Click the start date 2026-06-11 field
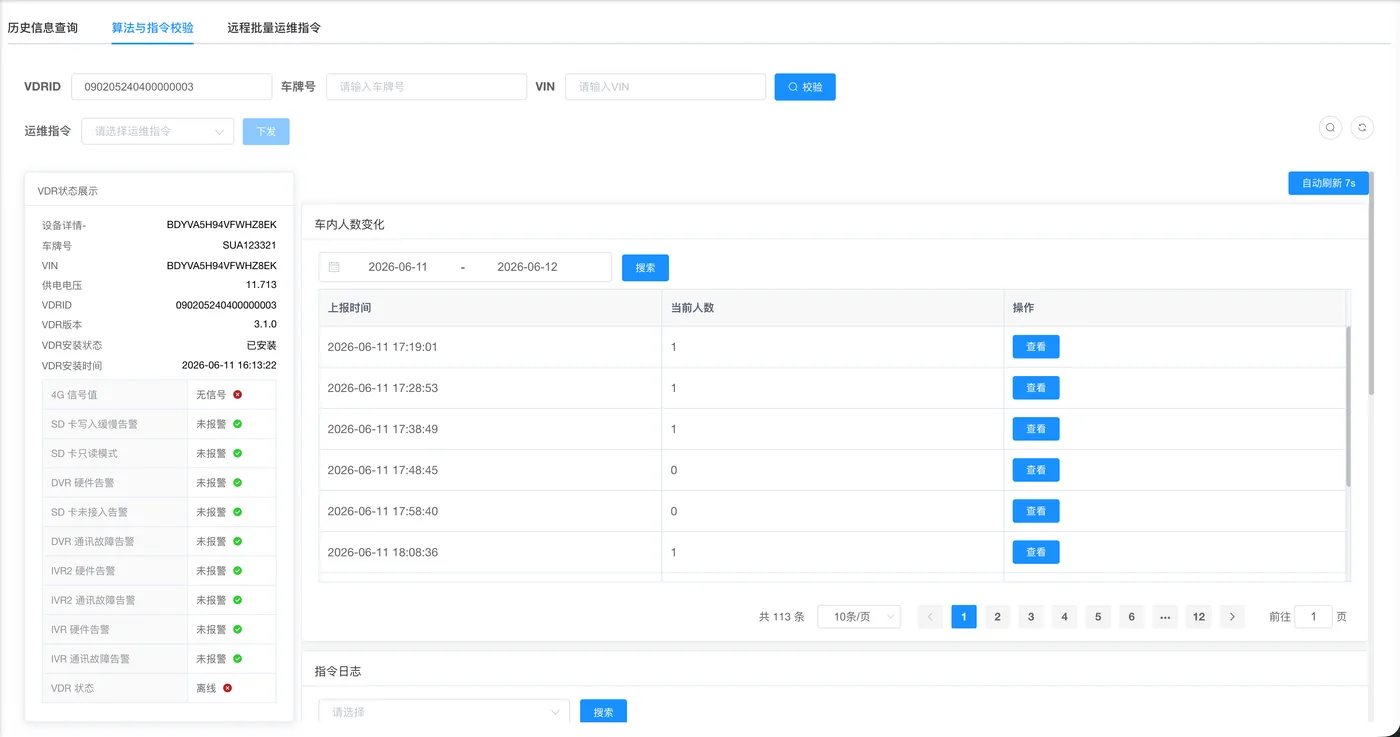 [398, 267]
